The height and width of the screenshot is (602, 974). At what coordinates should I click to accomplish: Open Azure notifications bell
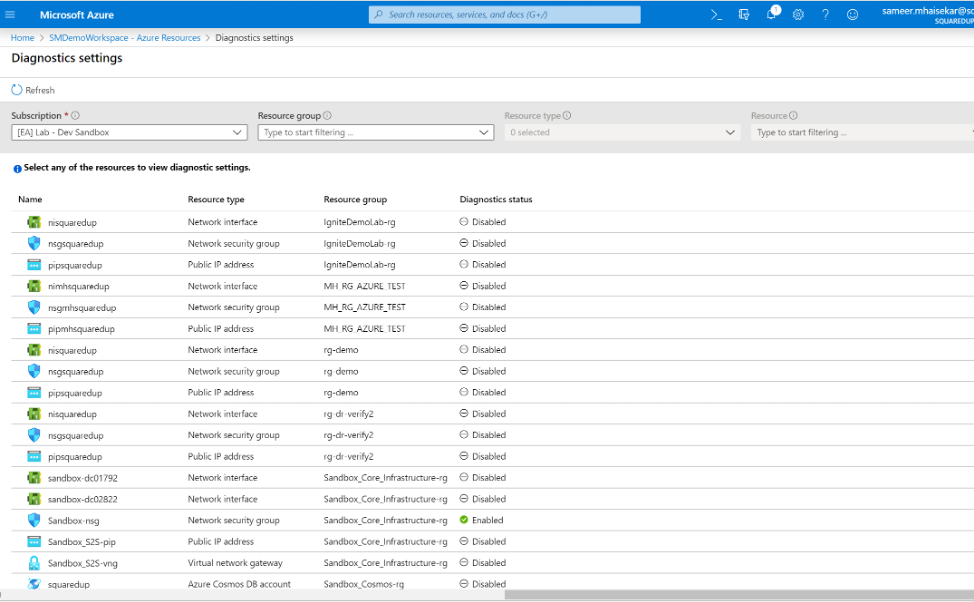(x=772, y=14)
